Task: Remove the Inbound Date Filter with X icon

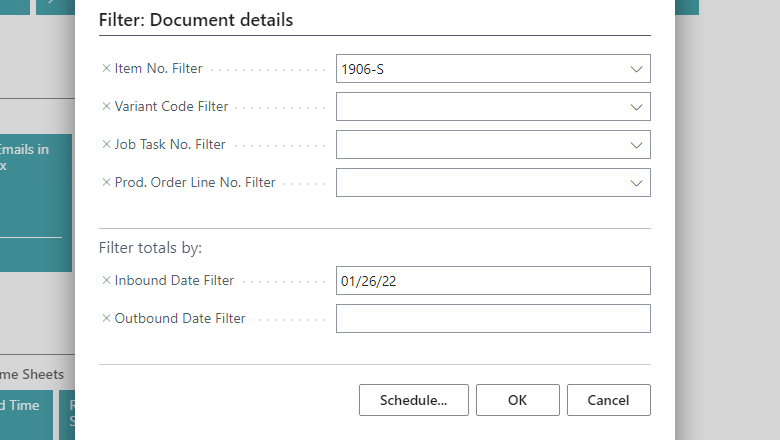Action: tap(106, 281)
